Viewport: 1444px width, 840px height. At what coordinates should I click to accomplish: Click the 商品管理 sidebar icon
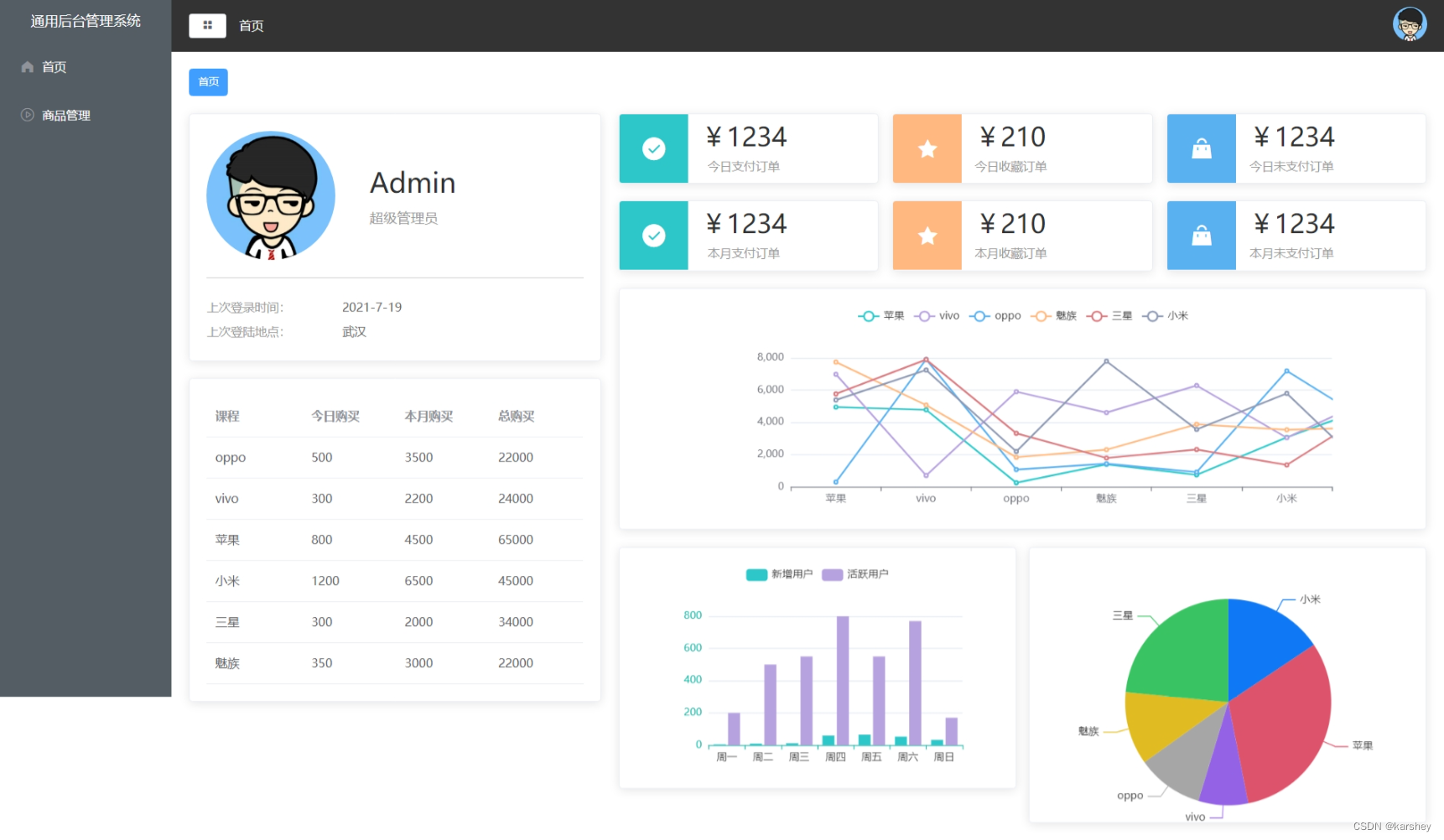pos(28,115)
